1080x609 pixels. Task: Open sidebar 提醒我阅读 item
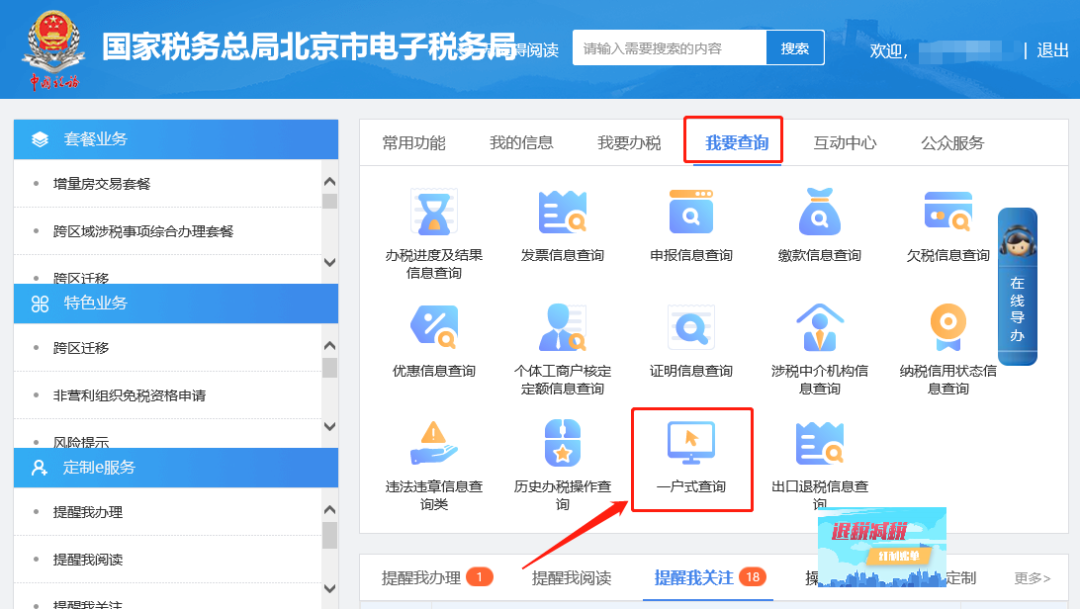click(87, 560)
